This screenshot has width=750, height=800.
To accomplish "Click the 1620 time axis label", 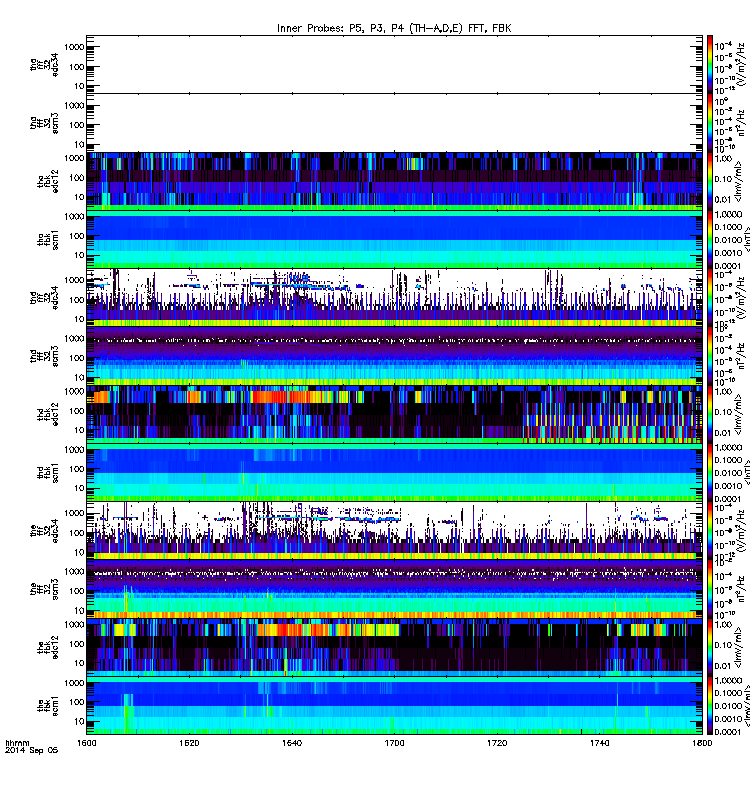I will [189, 743].
